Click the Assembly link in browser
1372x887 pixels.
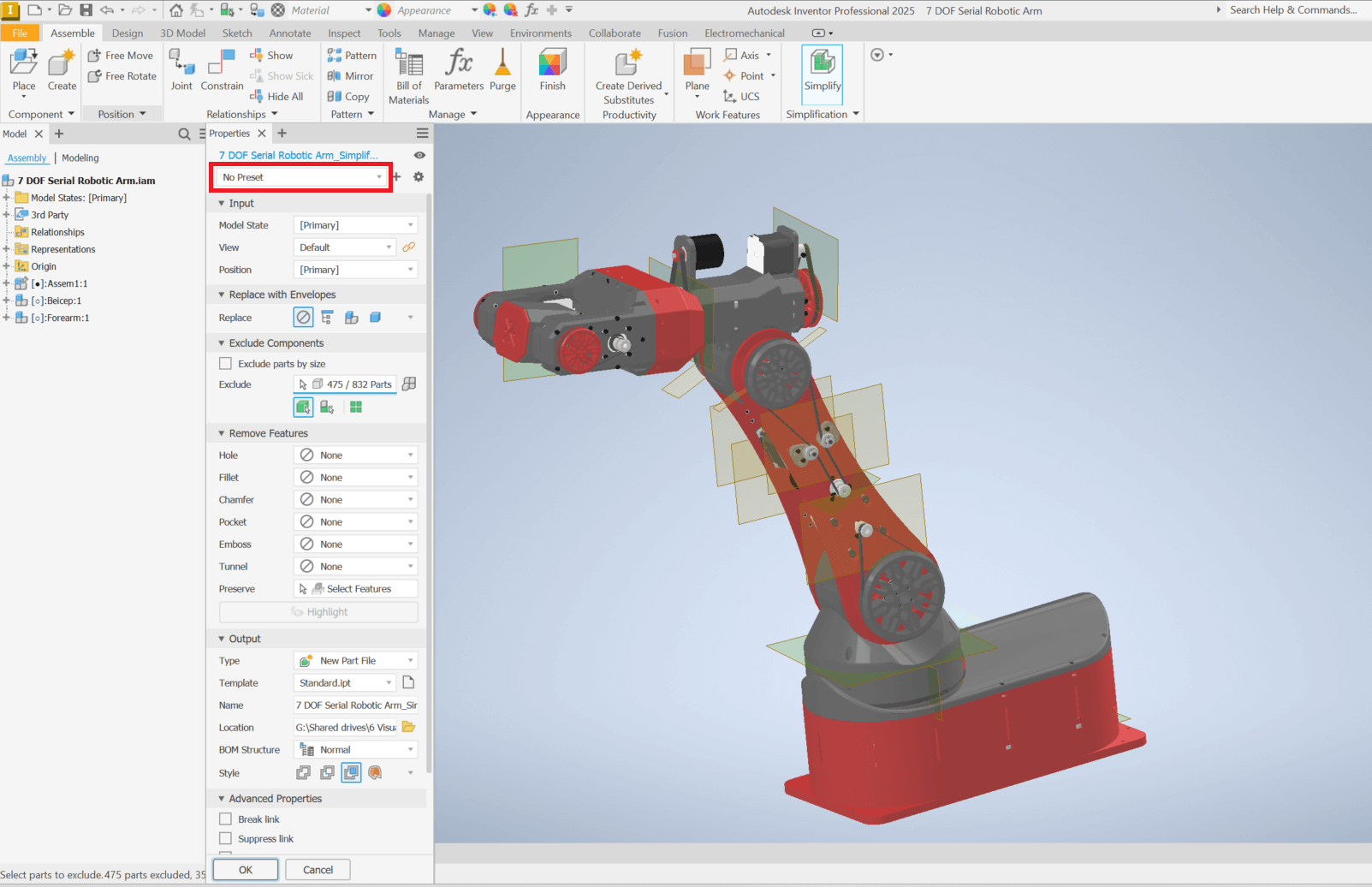27,158
